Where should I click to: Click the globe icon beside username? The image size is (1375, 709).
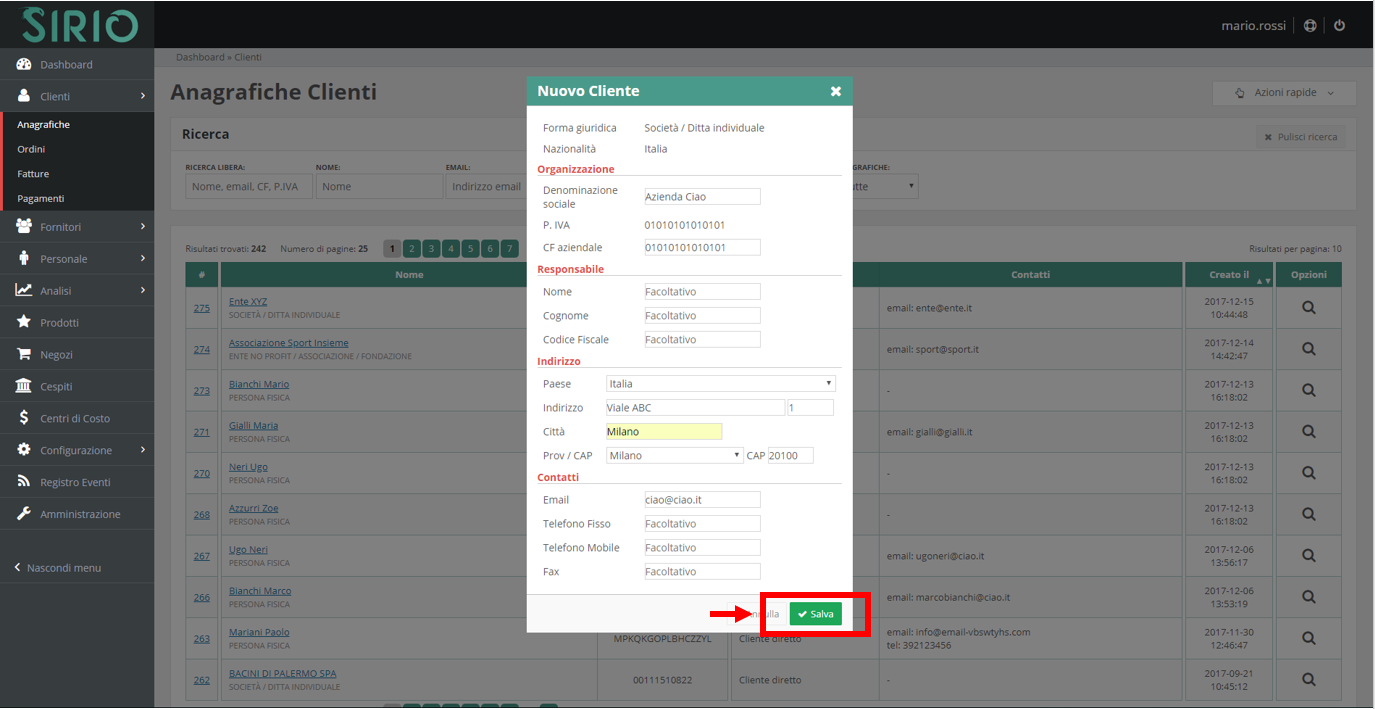point(1310,26)
